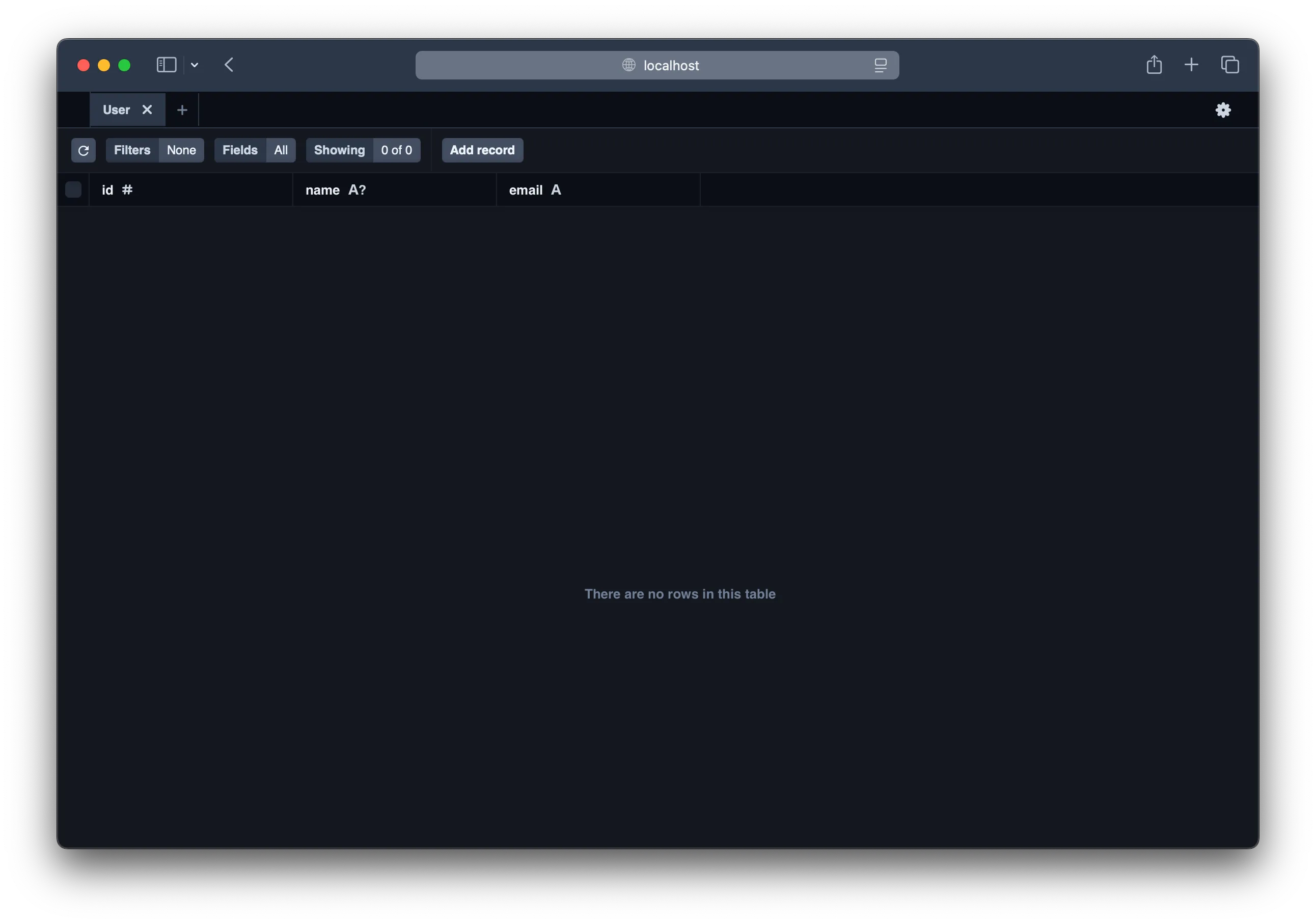
Task: Toggle the select-all rows checkbox
Action: (x=73, y=189)
